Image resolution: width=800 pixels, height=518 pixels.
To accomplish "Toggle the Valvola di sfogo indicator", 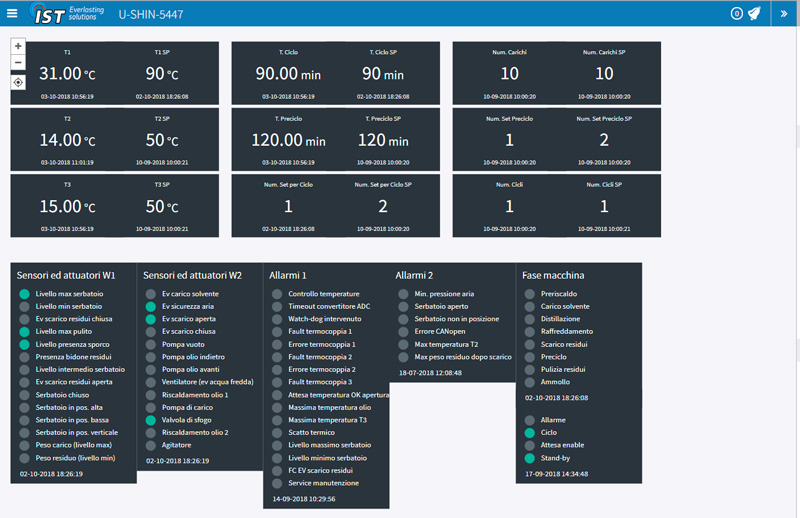I will click(151, 420).
